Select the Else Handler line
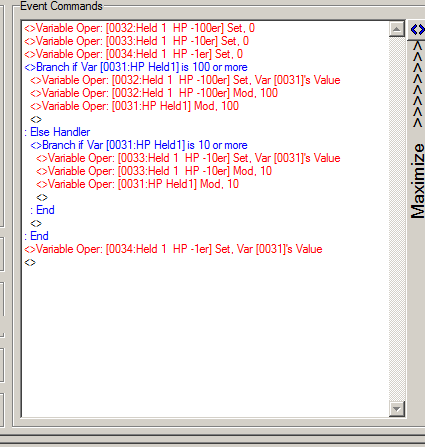The image size is (425, 447). (x=57, y=132)
